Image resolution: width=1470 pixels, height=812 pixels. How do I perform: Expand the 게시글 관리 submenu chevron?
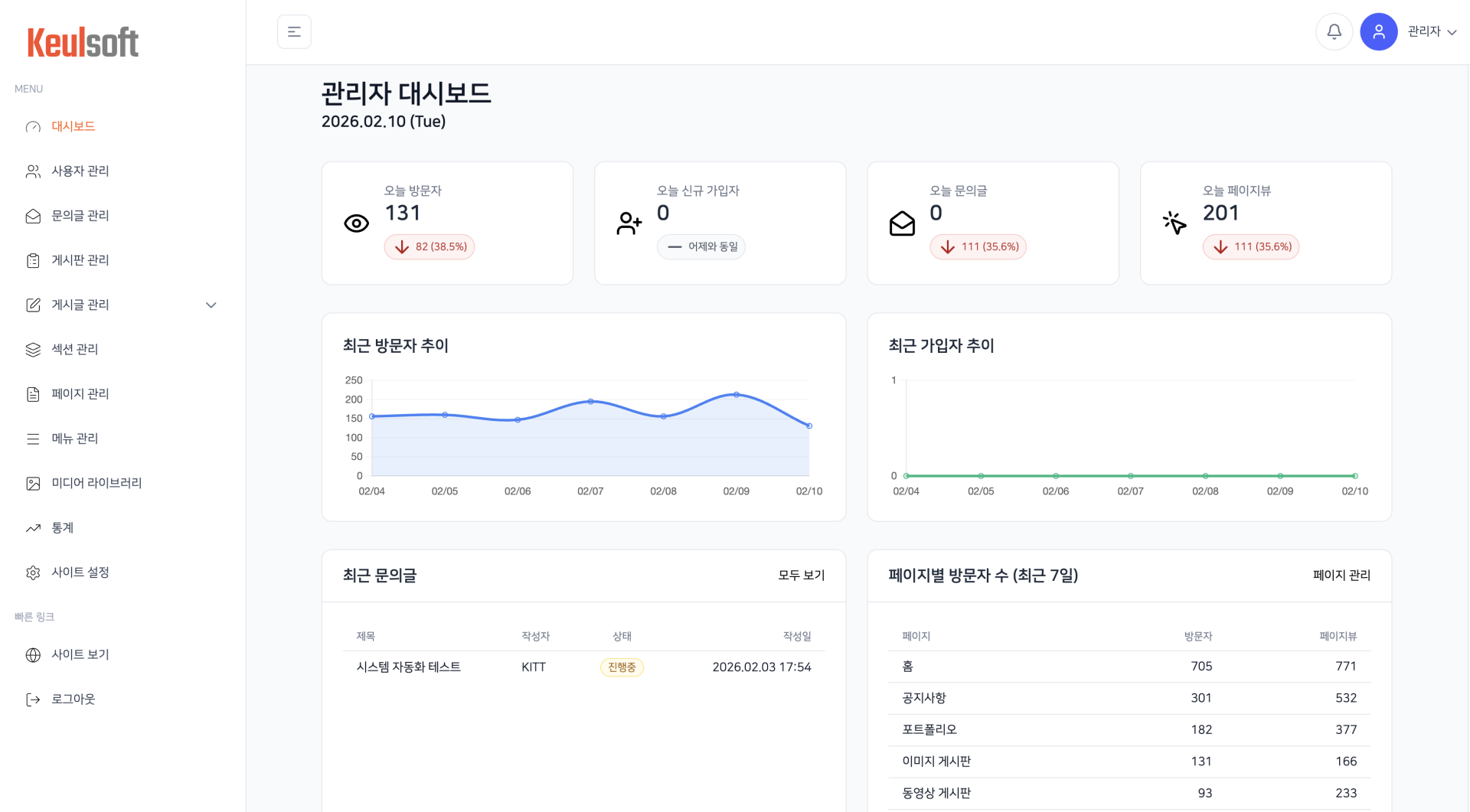tap(211, 305)
